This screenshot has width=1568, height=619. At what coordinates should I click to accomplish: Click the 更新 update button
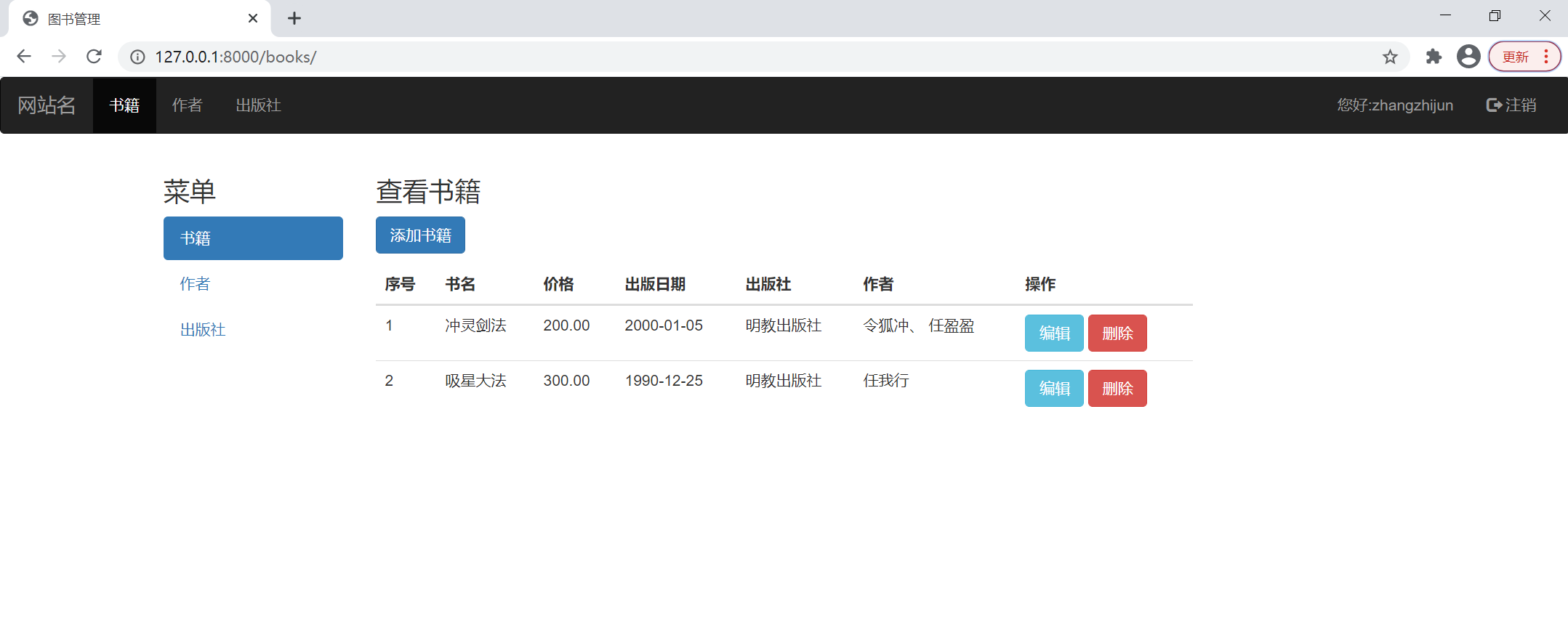1516,57
